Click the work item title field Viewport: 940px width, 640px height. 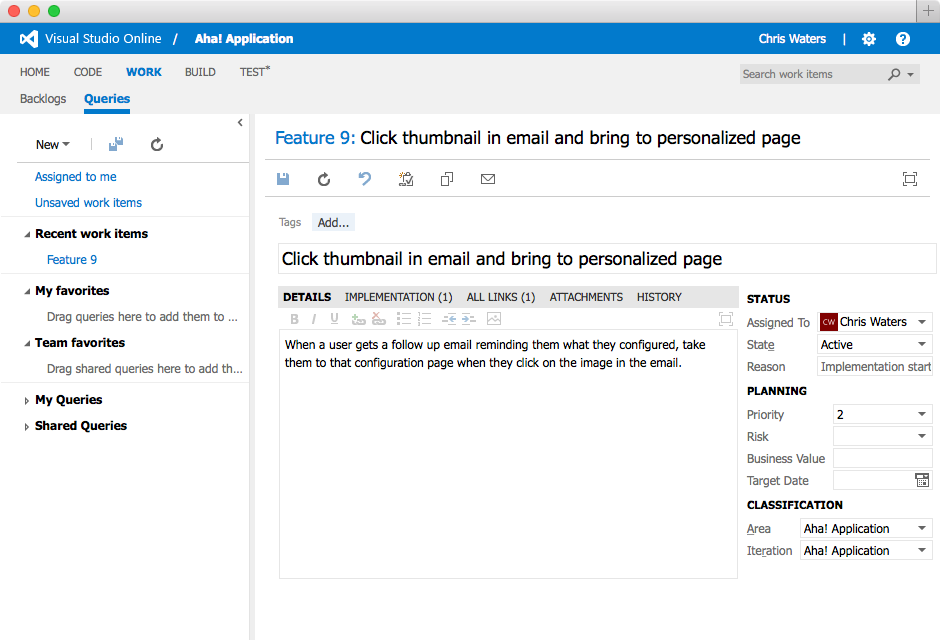pyautogui.click(x=607, y=259)
